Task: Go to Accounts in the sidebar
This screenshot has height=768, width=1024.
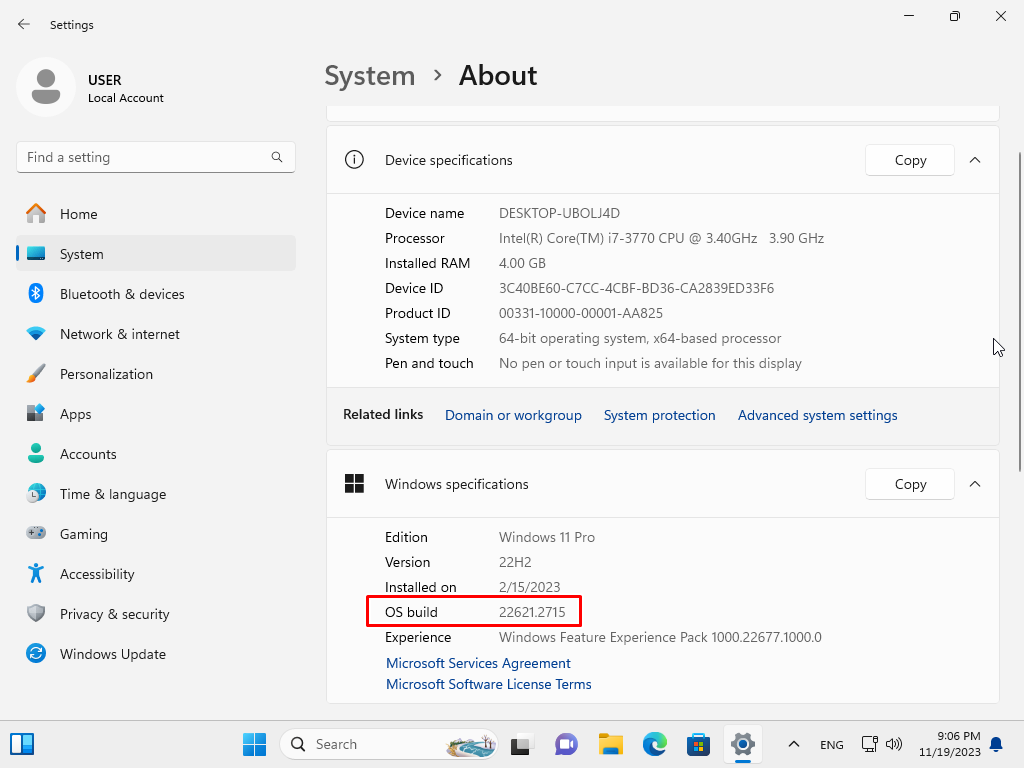Action: pyautogui.click(x=88, y=454)
